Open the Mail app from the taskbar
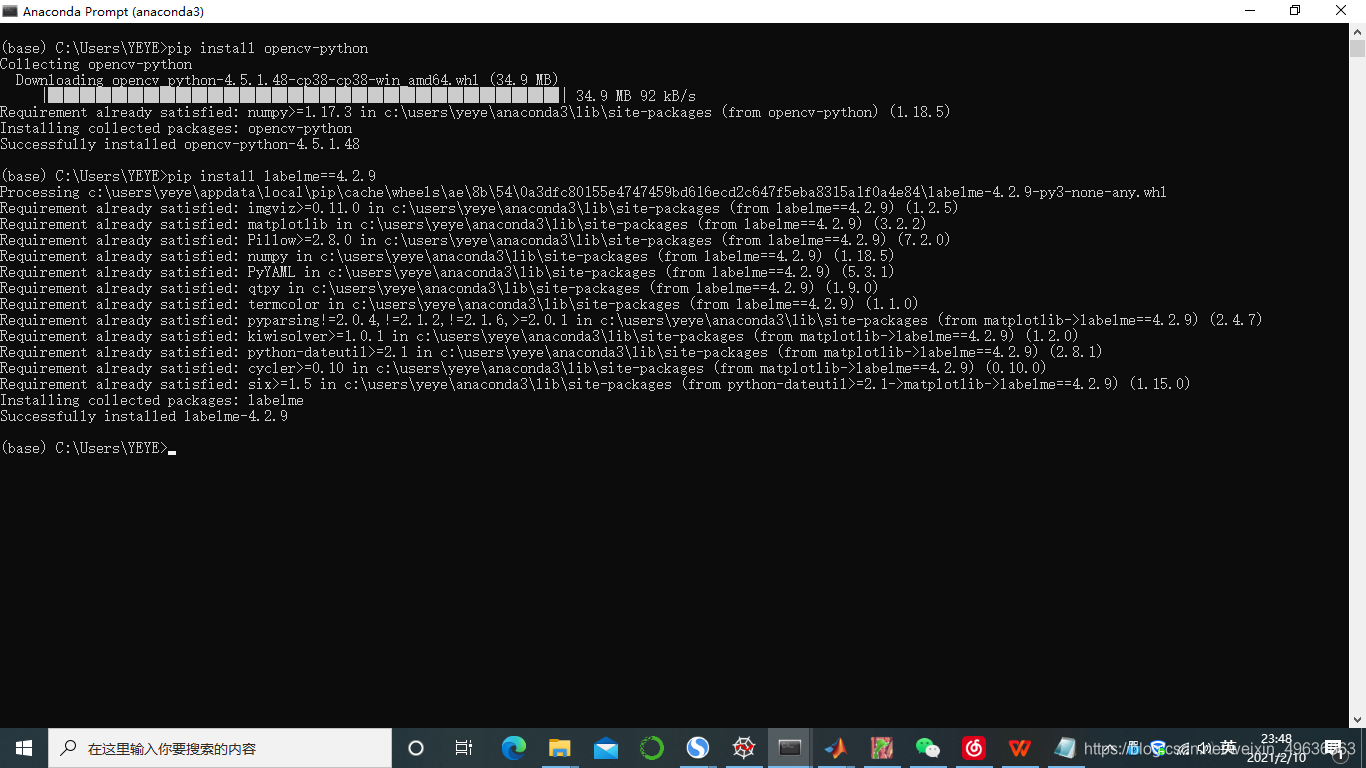This screenshot has height=768, width=1366. 605,748
